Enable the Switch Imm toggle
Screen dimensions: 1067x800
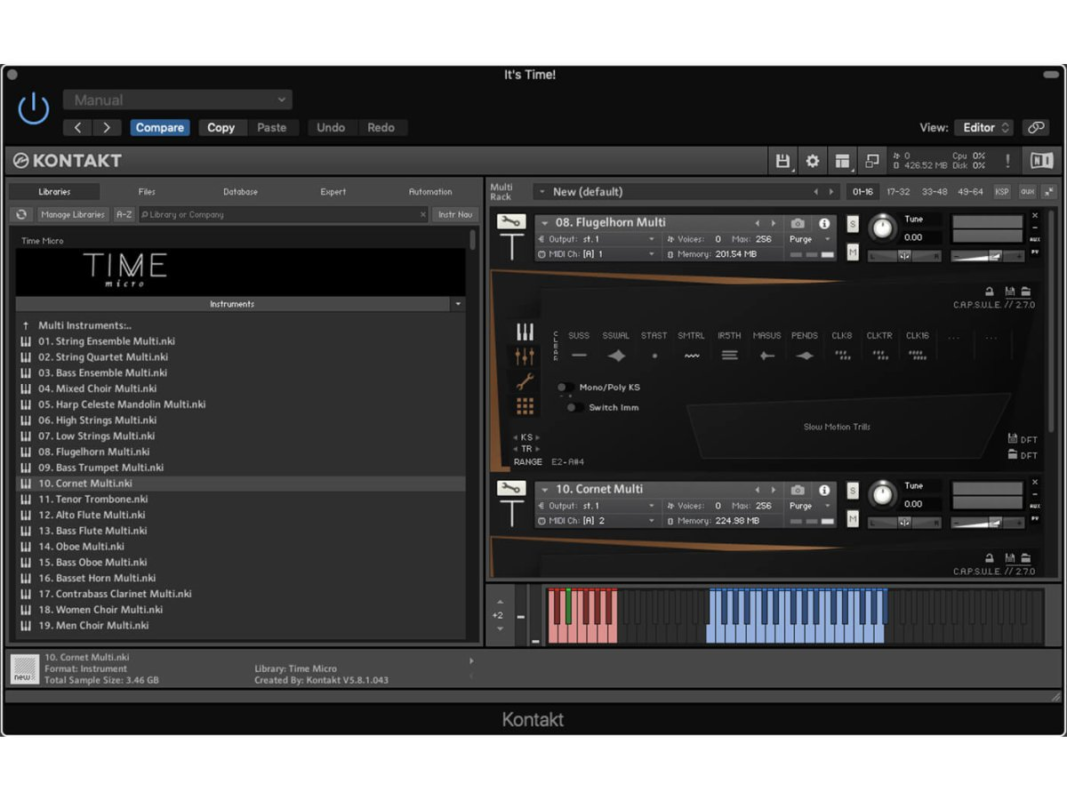(573, 408)
